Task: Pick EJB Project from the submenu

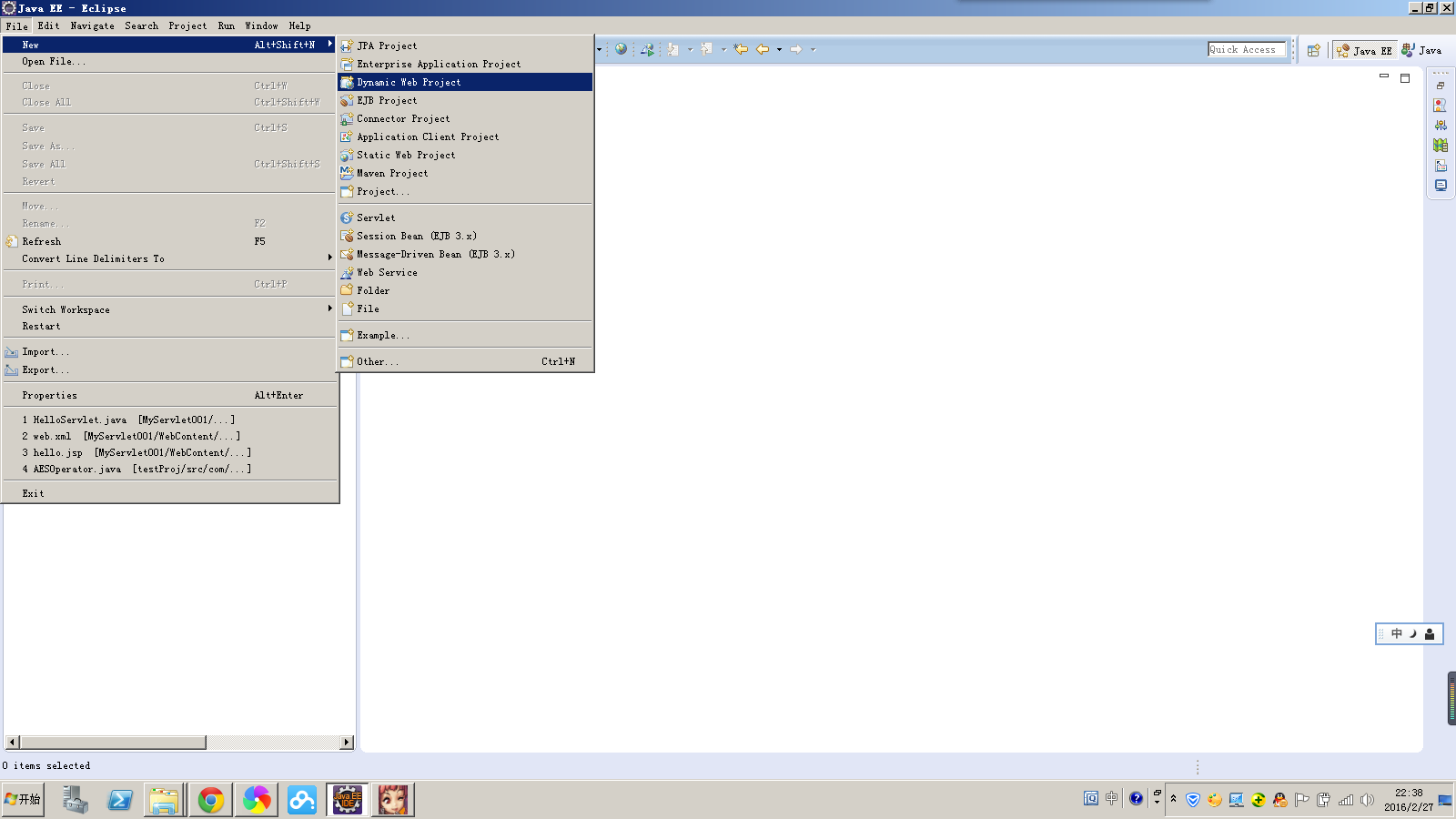Action: [x=465, y=100]
